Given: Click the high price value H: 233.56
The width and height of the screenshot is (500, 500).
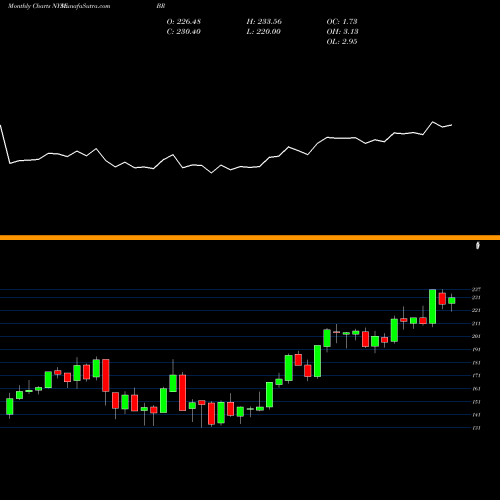Looking at the screenshot, I should (x=264, y=22).
